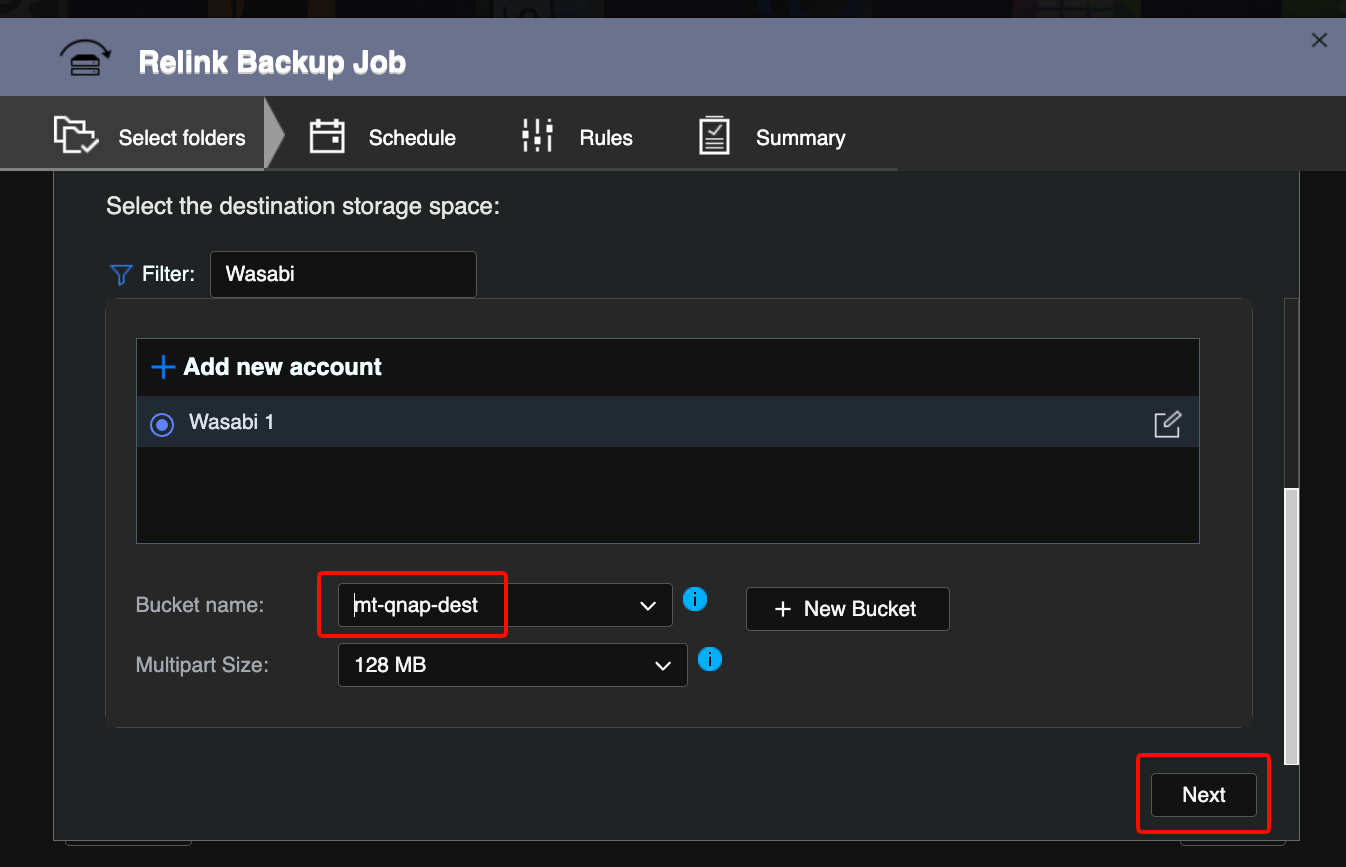1346x867 pixels.
Task: Click Add new account
Action: pyautogui.click(x=266, y=367)
